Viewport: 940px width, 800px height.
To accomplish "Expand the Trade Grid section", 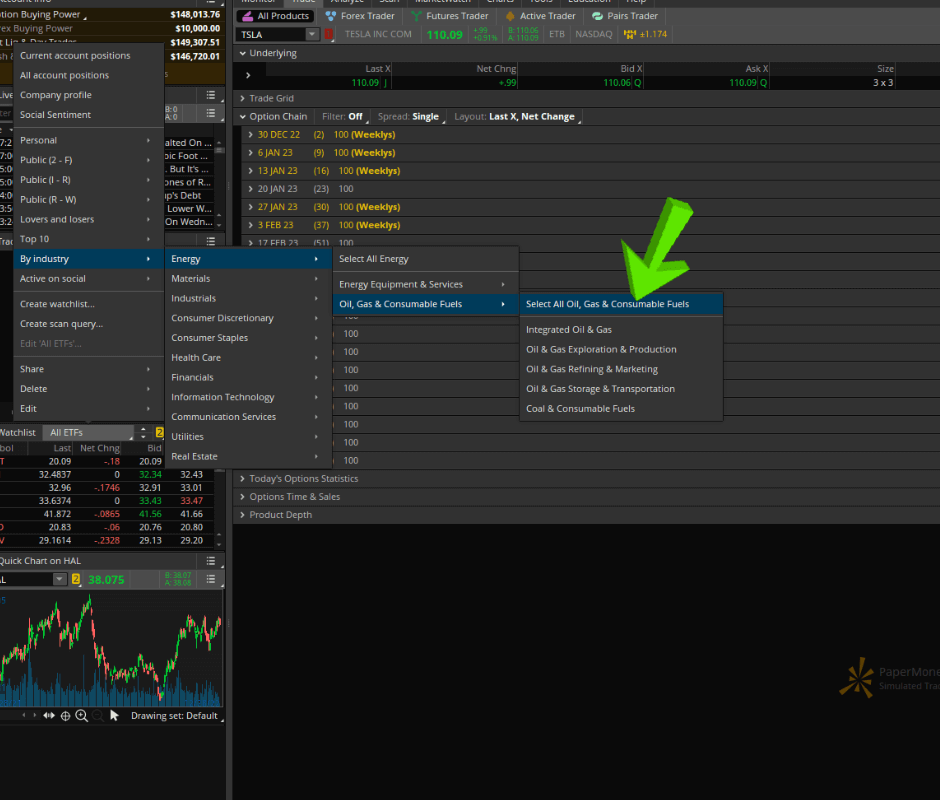I will click(x=243, y=98).
